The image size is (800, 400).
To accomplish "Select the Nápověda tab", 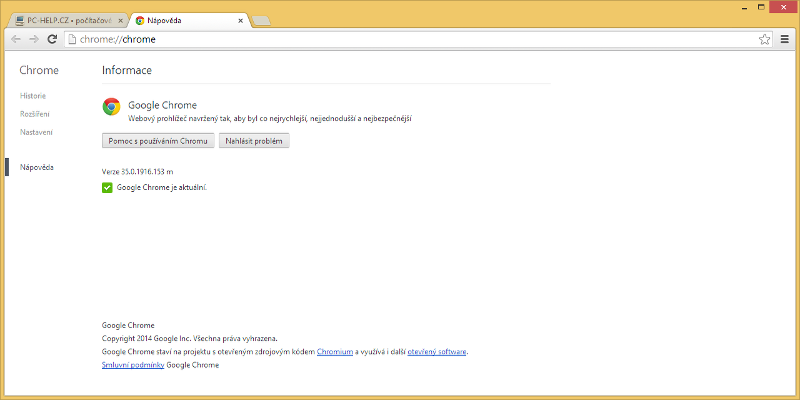I will point(185,20).
